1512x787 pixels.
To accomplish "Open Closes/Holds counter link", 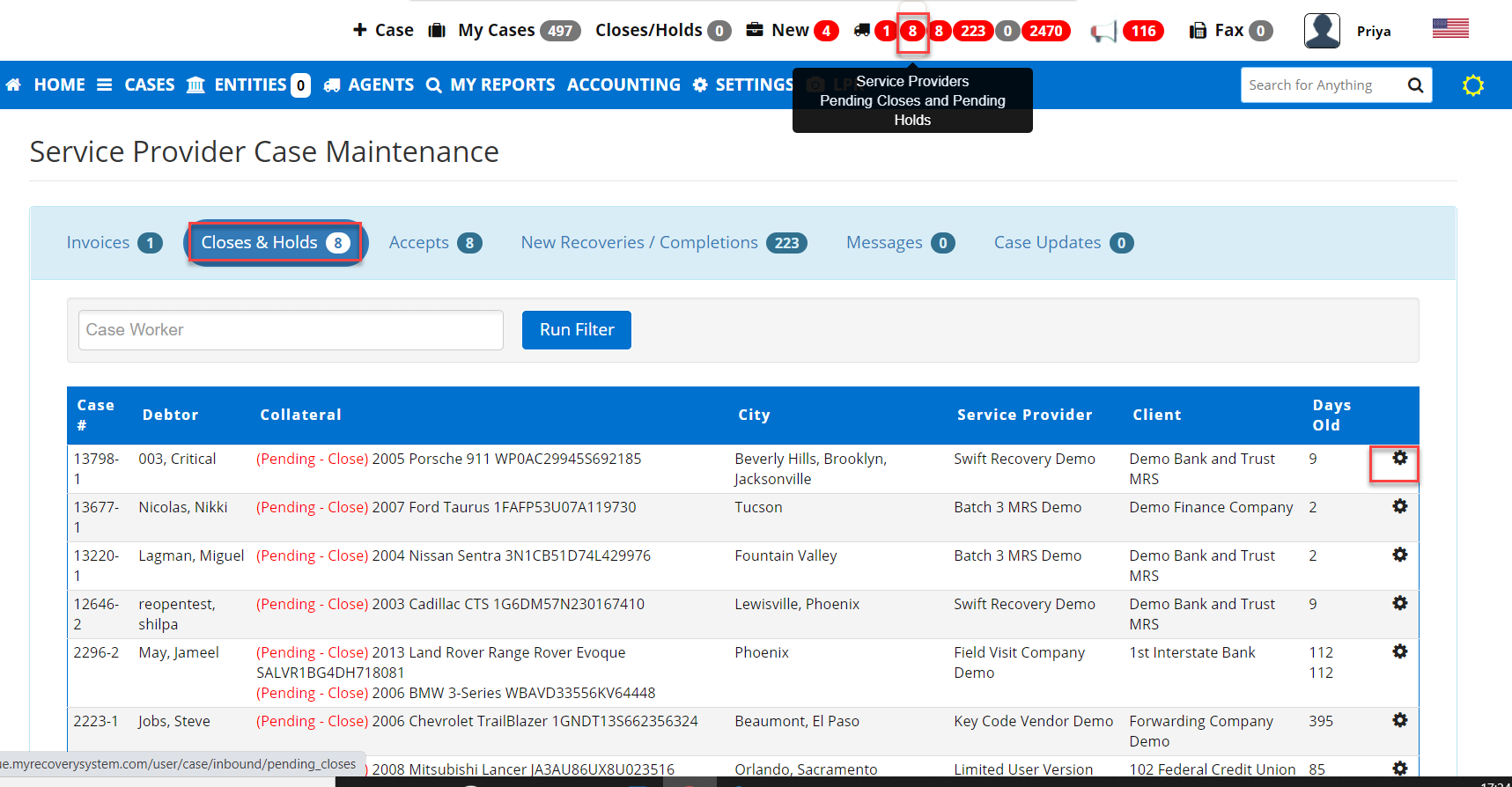I will point(663,31).
